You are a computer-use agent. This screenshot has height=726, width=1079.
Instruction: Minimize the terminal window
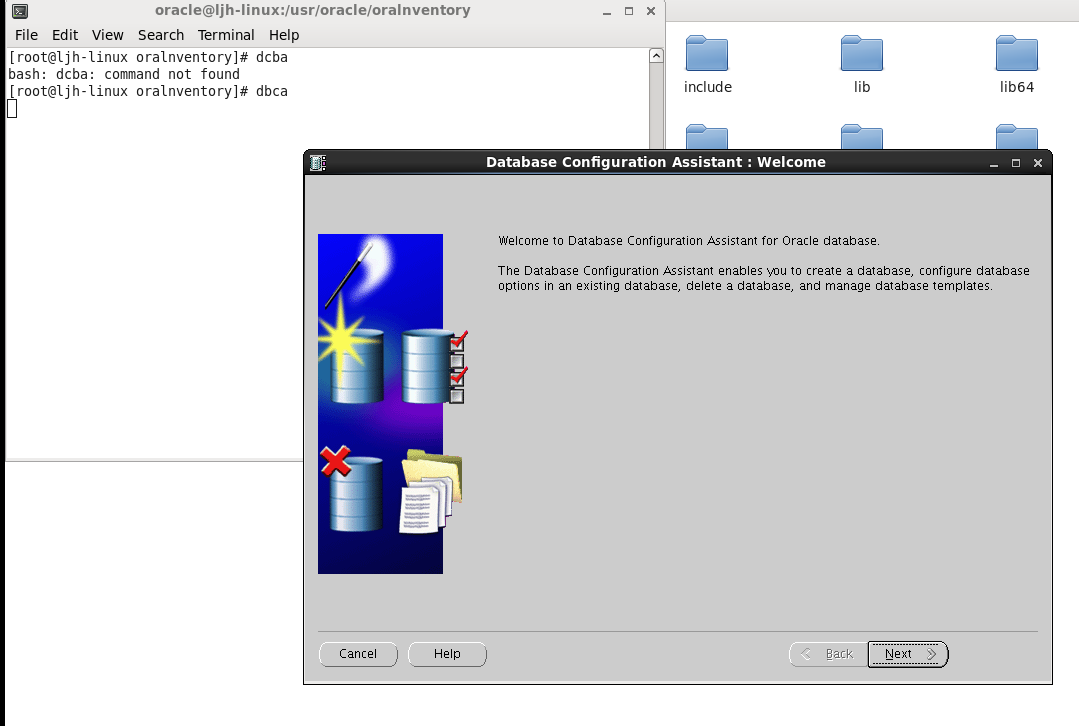pos(607,11)
